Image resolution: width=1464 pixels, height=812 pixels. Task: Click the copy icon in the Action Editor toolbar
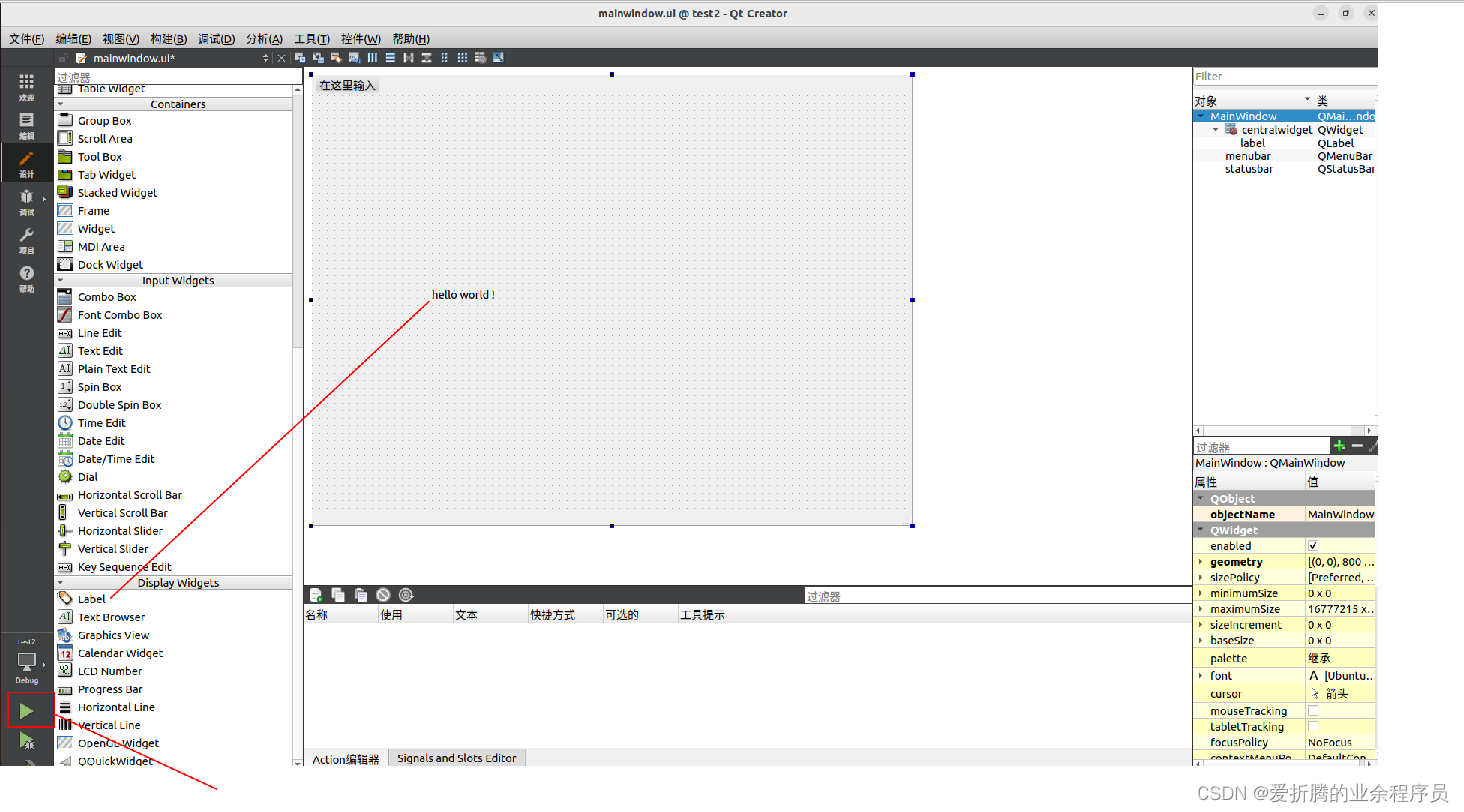(338, 595)
